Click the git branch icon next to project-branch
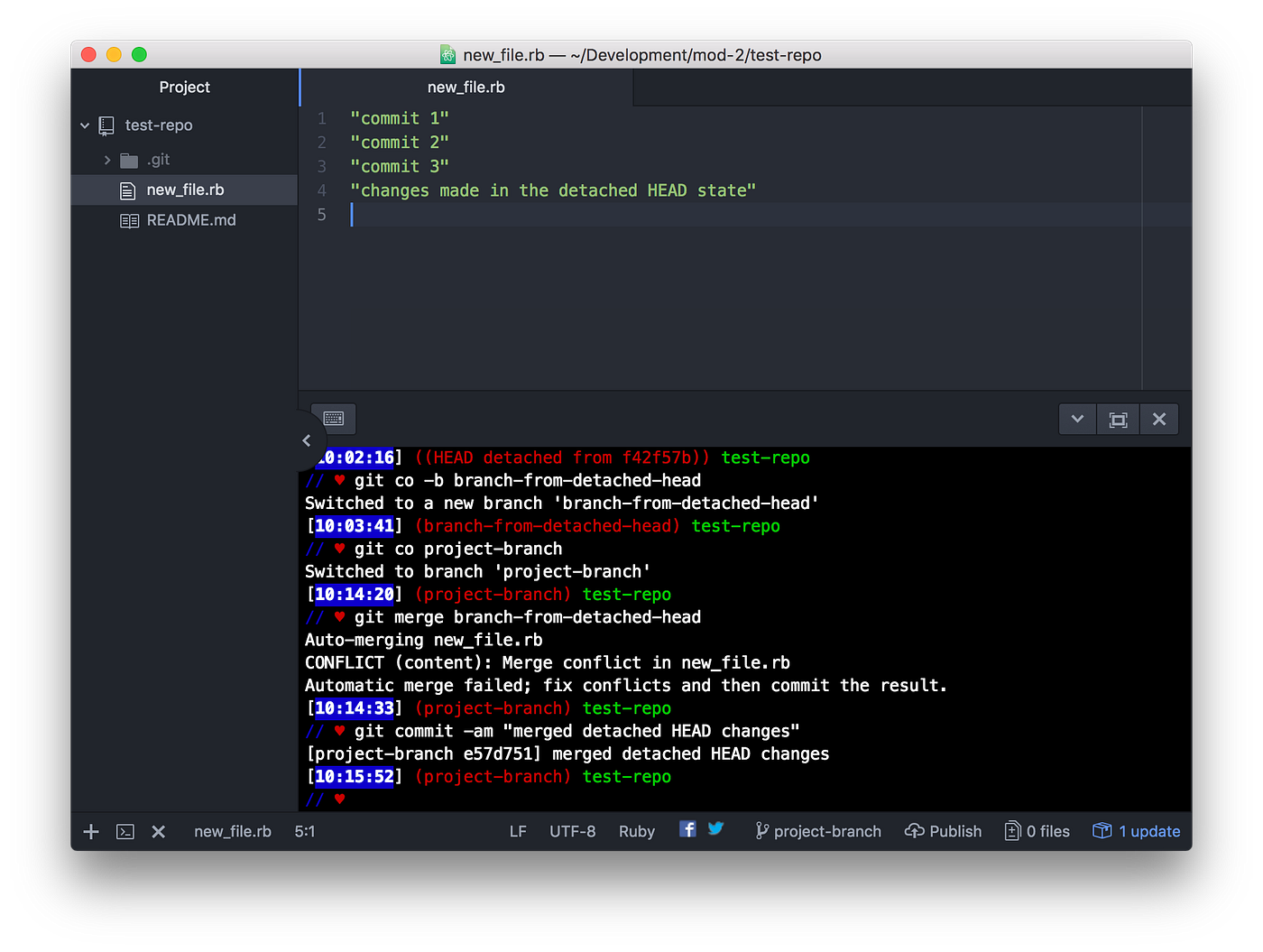The width and height of the screenshot is (1263, 952). pos(762,830)
